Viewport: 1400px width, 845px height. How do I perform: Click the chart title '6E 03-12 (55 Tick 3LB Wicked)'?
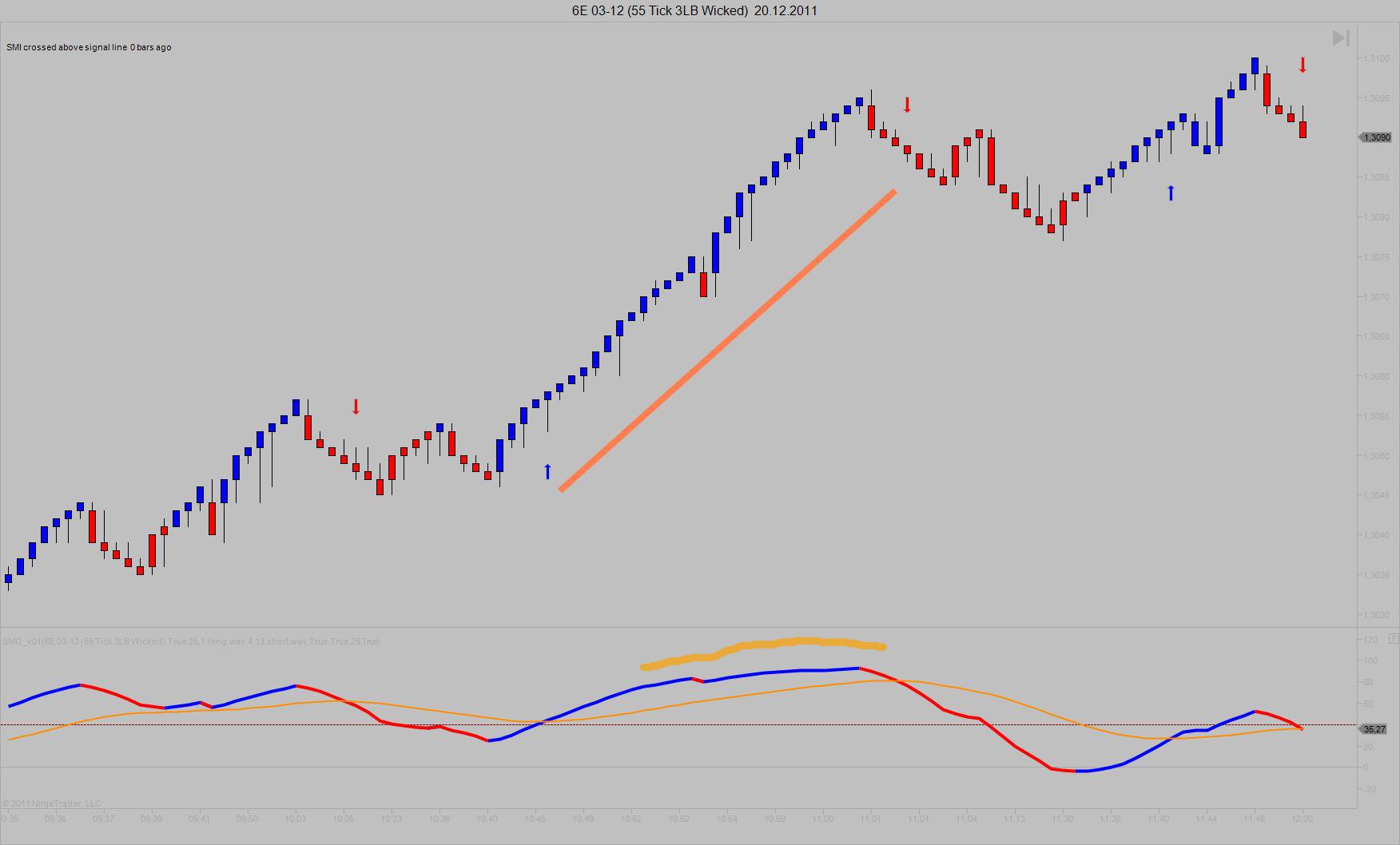[659, 10]
